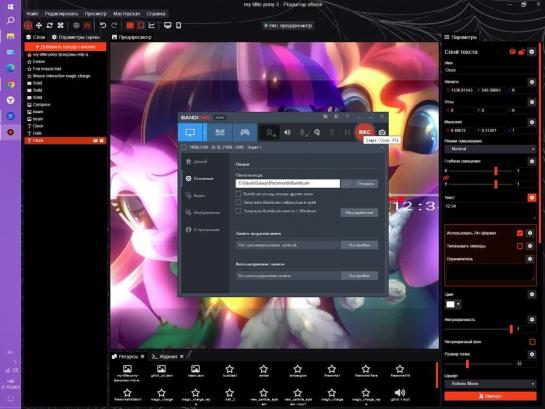Open the Редактировать menu

point(62,14)
